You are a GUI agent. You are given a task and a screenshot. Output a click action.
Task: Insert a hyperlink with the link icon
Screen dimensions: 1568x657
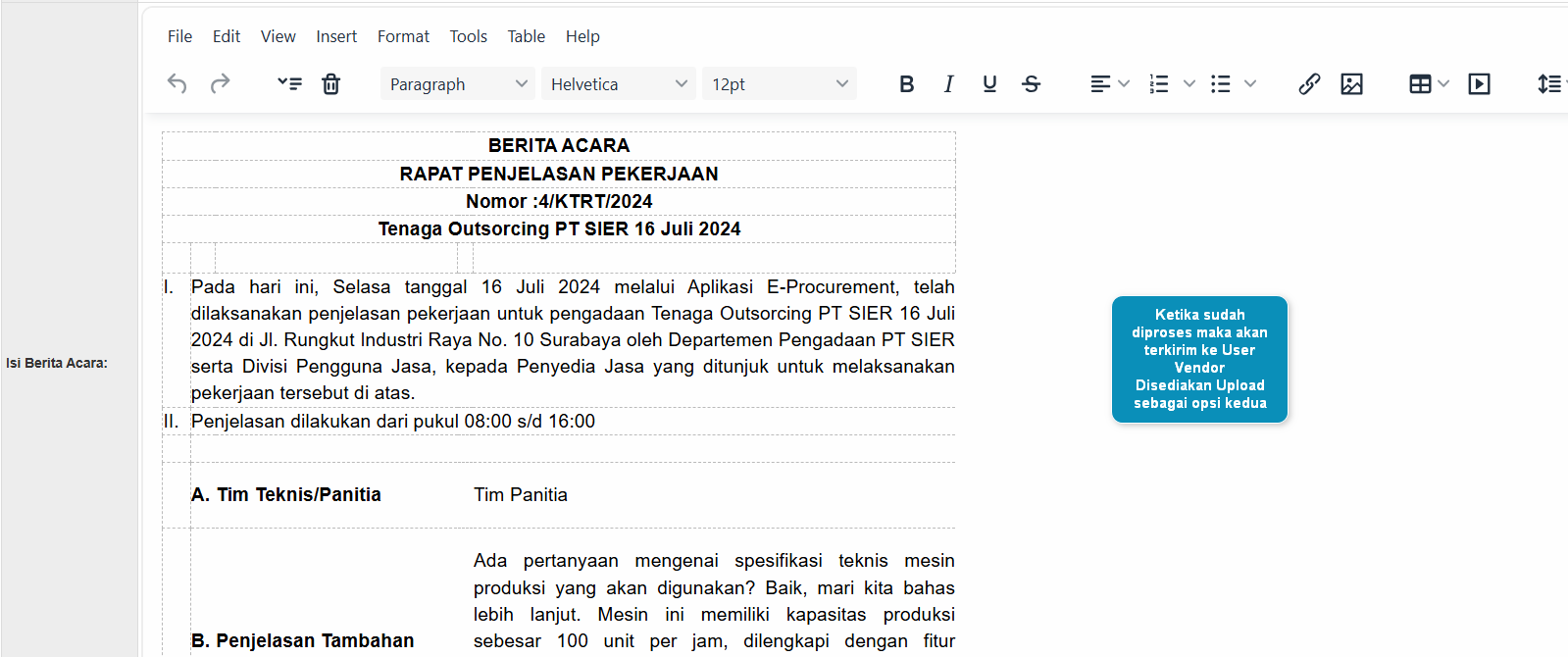(x=1309, y=84)
